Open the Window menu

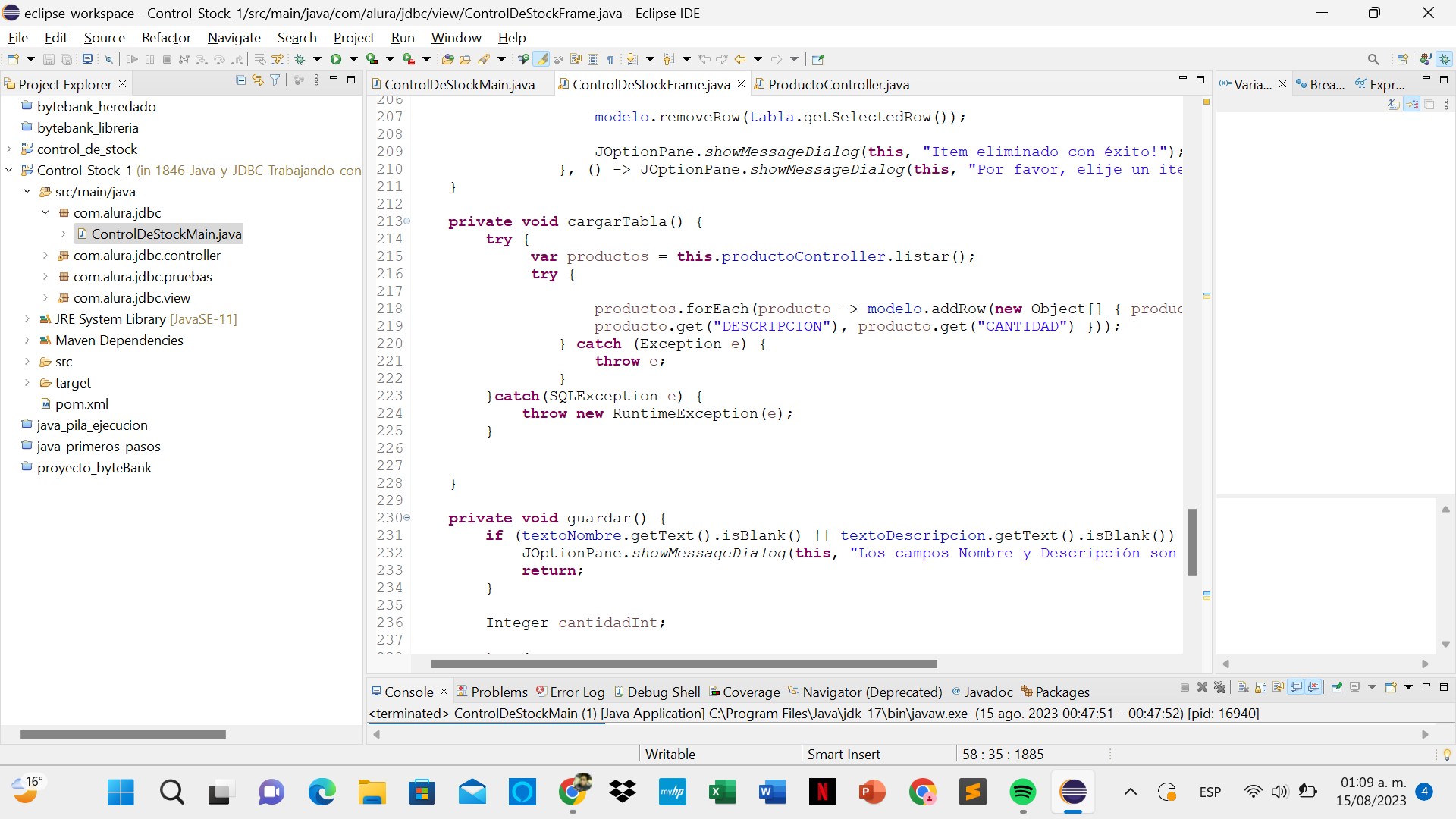[456, 38]
